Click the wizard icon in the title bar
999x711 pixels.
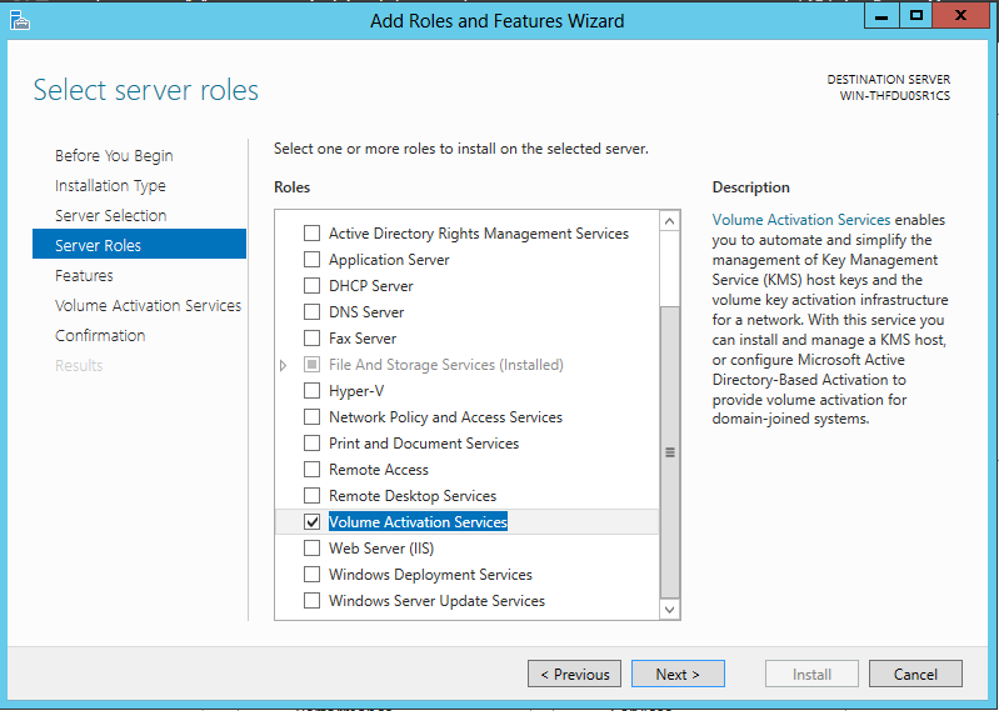[20, 20]
